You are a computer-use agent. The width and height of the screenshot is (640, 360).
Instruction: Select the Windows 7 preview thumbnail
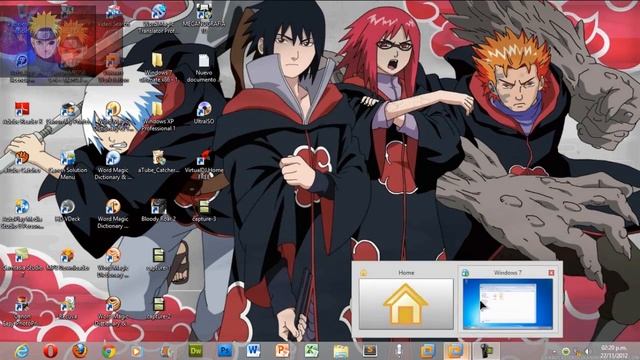pyautogui.click(x=508, y=304)
